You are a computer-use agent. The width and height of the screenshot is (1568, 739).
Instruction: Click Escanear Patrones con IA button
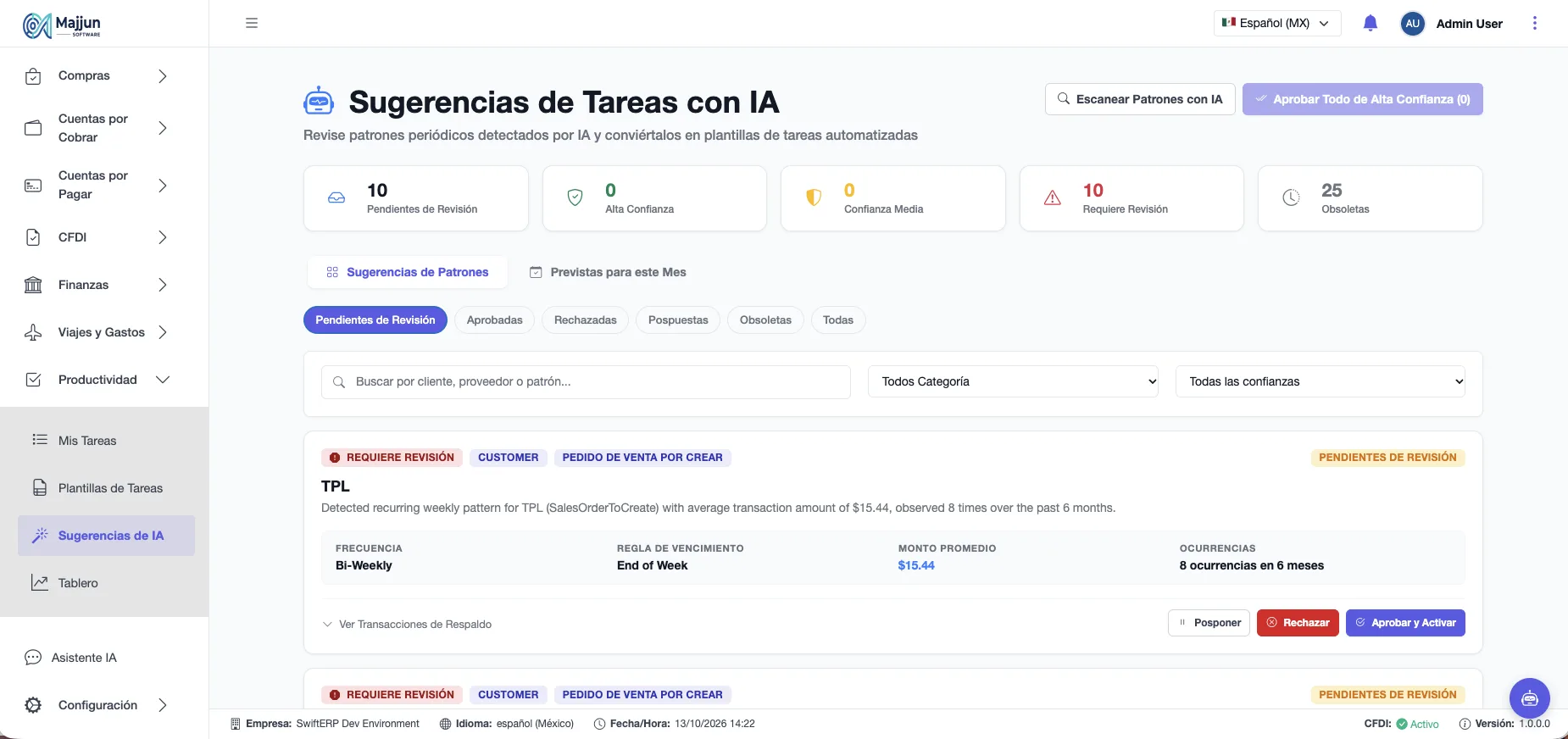[x=1140, y=99]
